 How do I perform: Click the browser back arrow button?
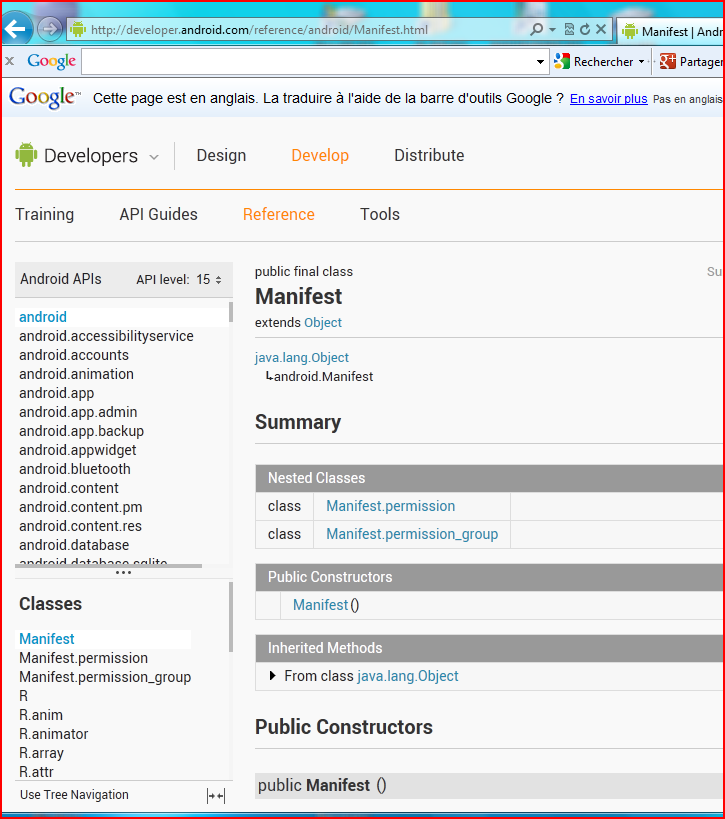click(17, 29)
